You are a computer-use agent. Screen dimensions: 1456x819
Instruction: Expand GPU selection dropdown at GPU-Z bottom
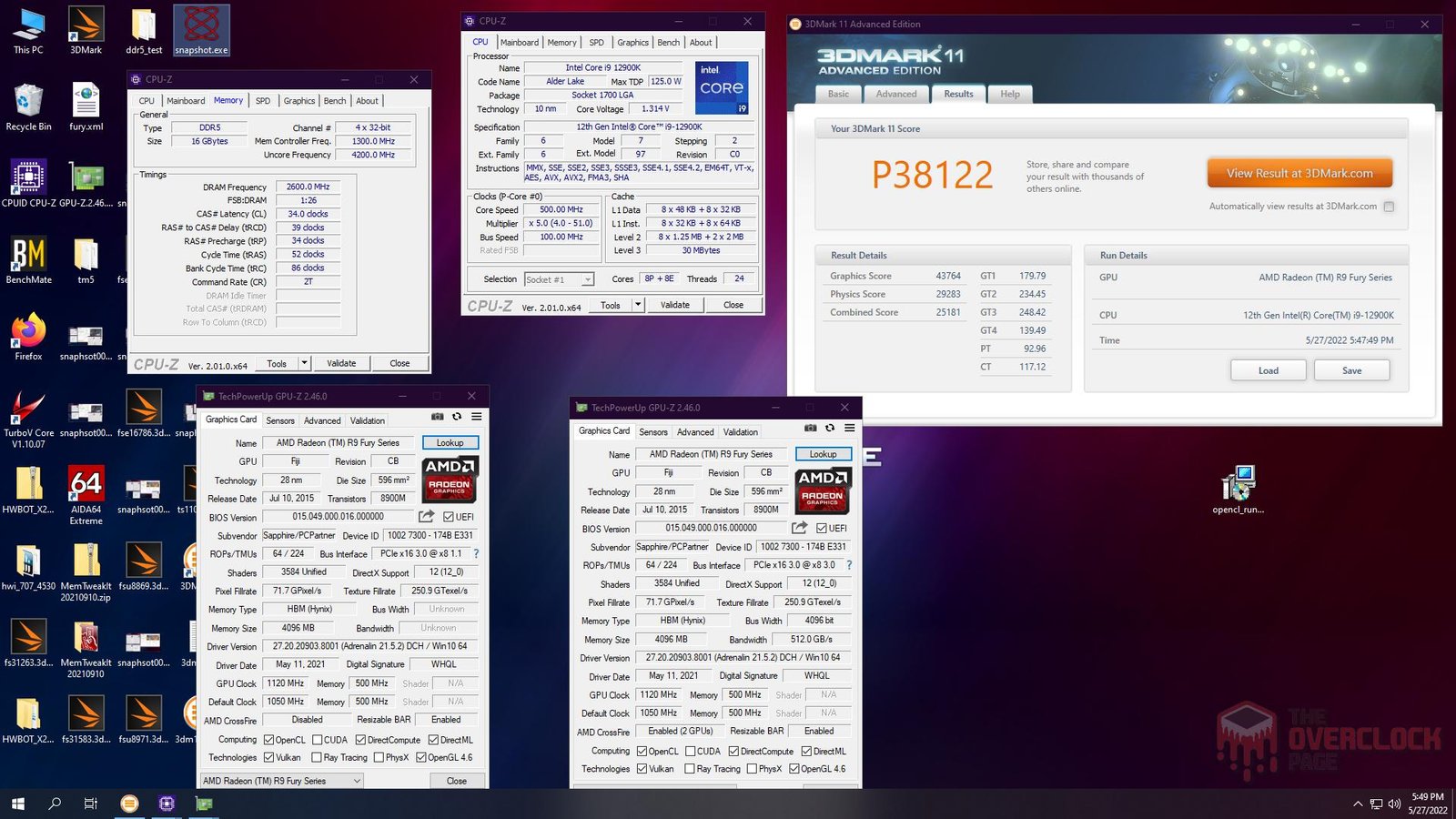[x=356, y=781]
